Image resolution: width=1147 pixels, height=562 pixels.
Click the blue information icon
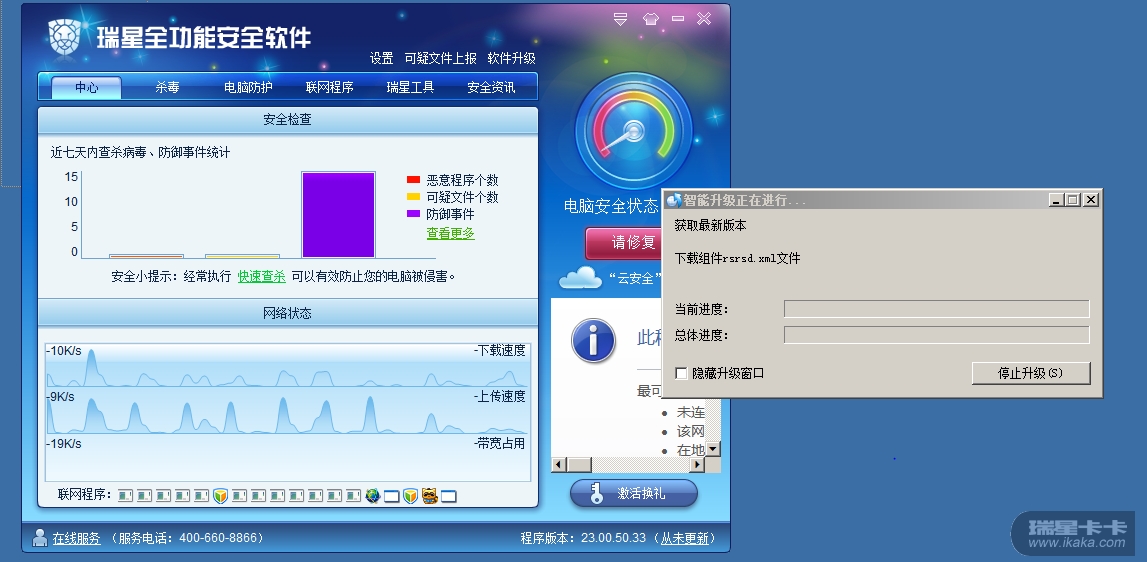(x=593, y=340)
